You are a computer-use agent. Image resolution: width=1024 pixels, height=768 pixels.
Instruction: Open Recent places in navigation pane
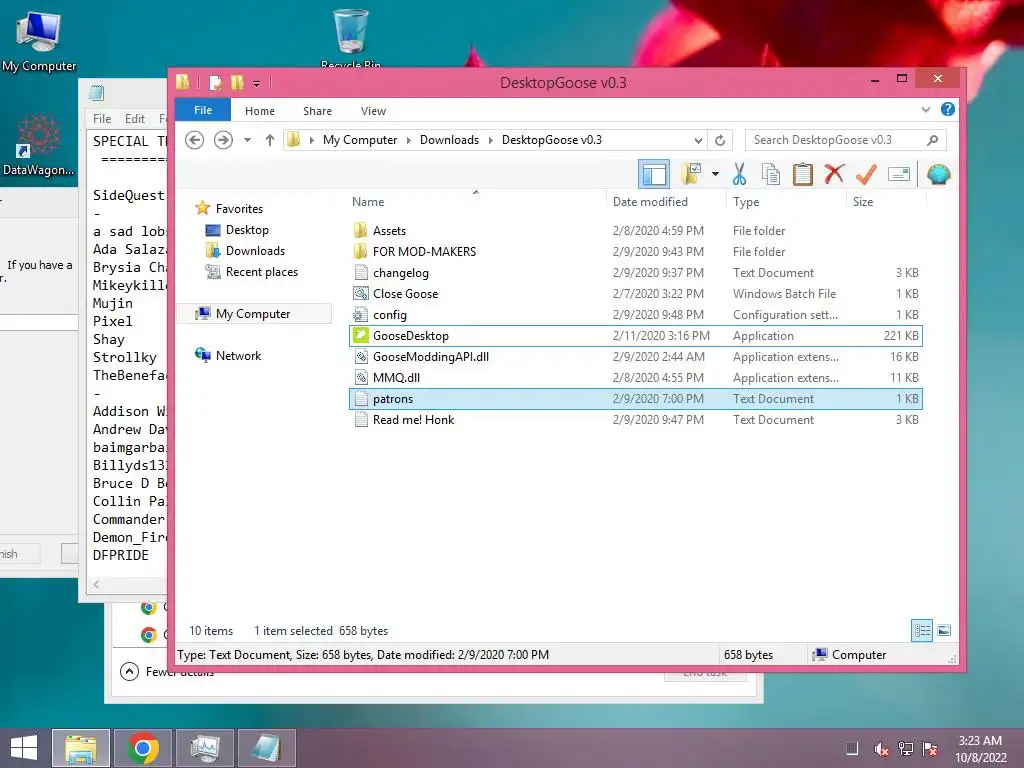pyautogui.click(x=252, y=272)
